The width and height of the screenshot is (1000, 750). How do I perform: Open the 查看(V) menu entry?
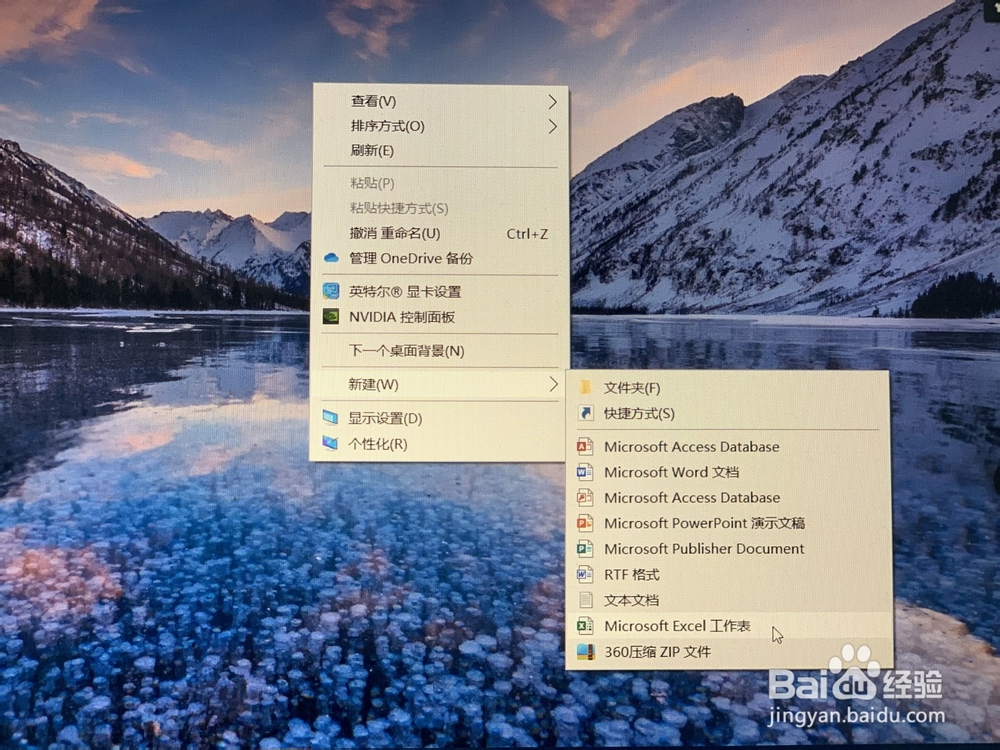439,101
